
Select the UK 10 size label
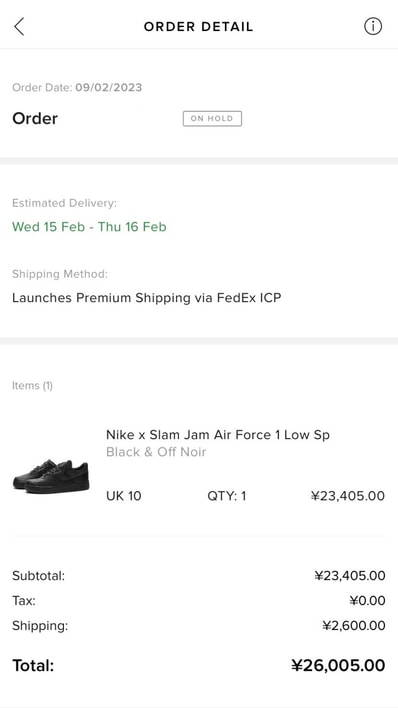click(124, 496)
